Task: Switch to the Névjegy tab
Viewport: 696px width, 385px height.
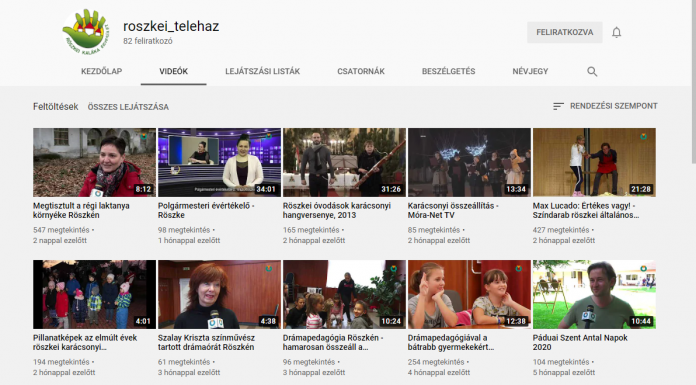Action: pos(530,71)
